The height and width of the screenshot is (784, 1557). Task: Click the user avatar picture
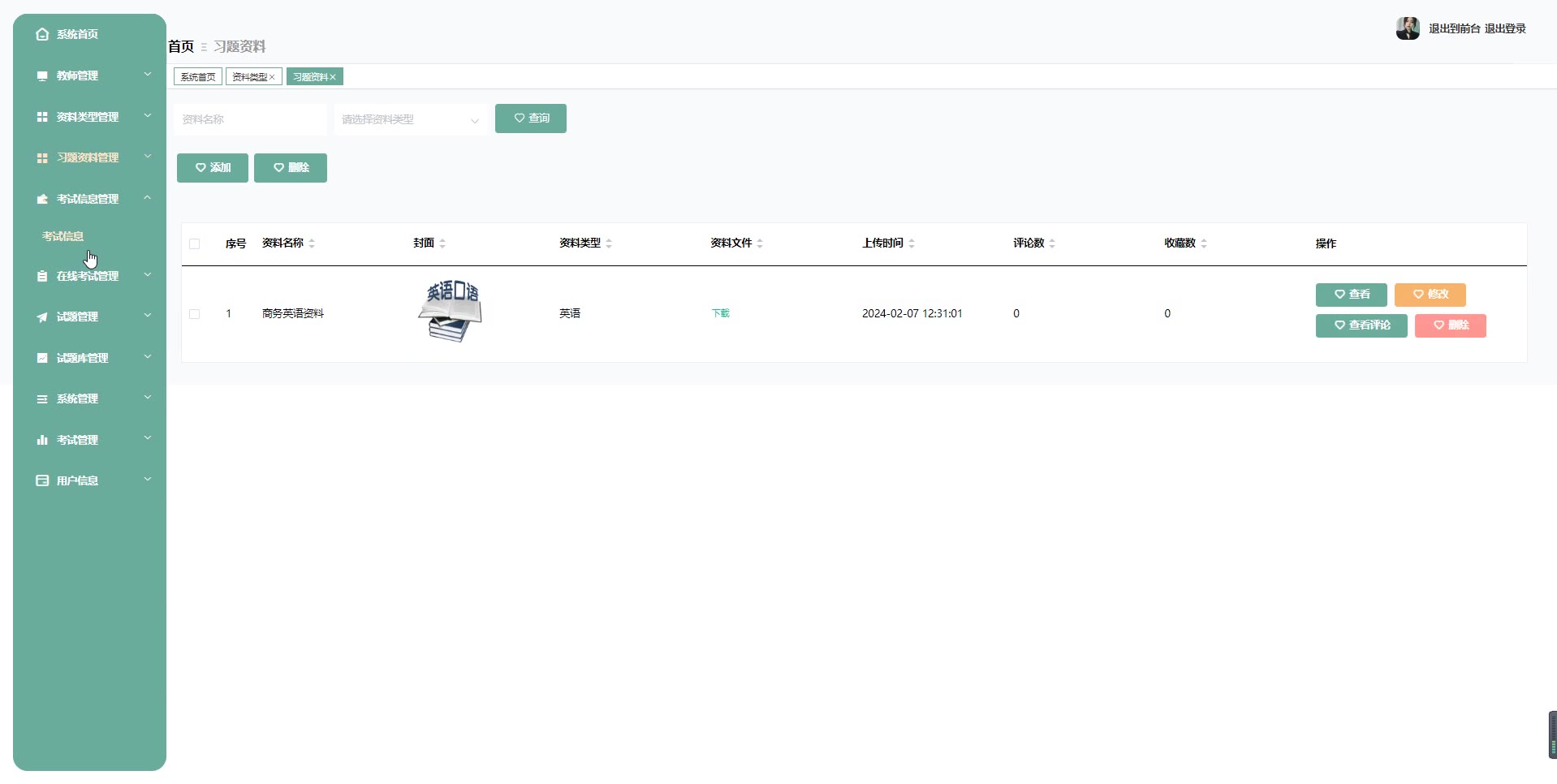1408,28
